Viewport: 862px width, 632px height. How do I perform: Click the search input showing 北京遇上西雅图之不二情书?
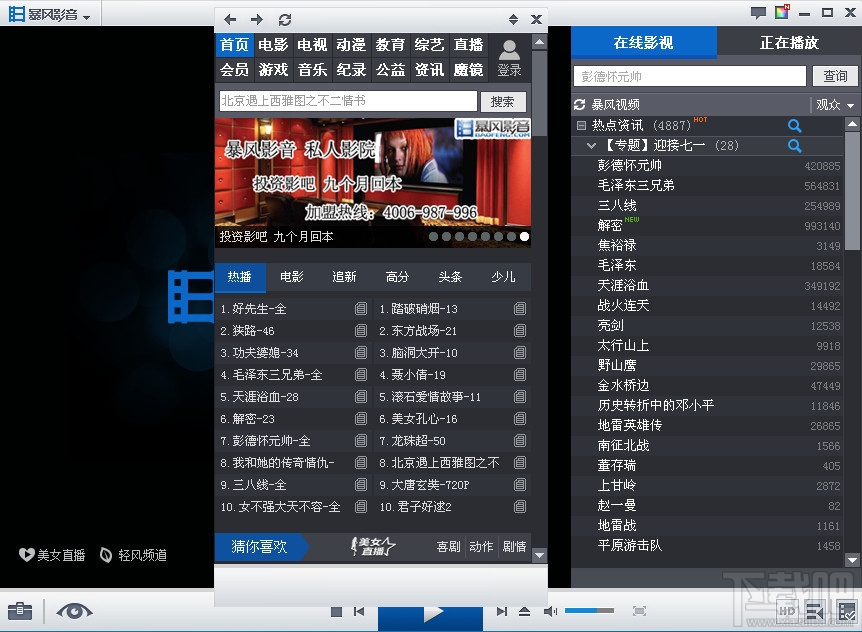point(345,100)
